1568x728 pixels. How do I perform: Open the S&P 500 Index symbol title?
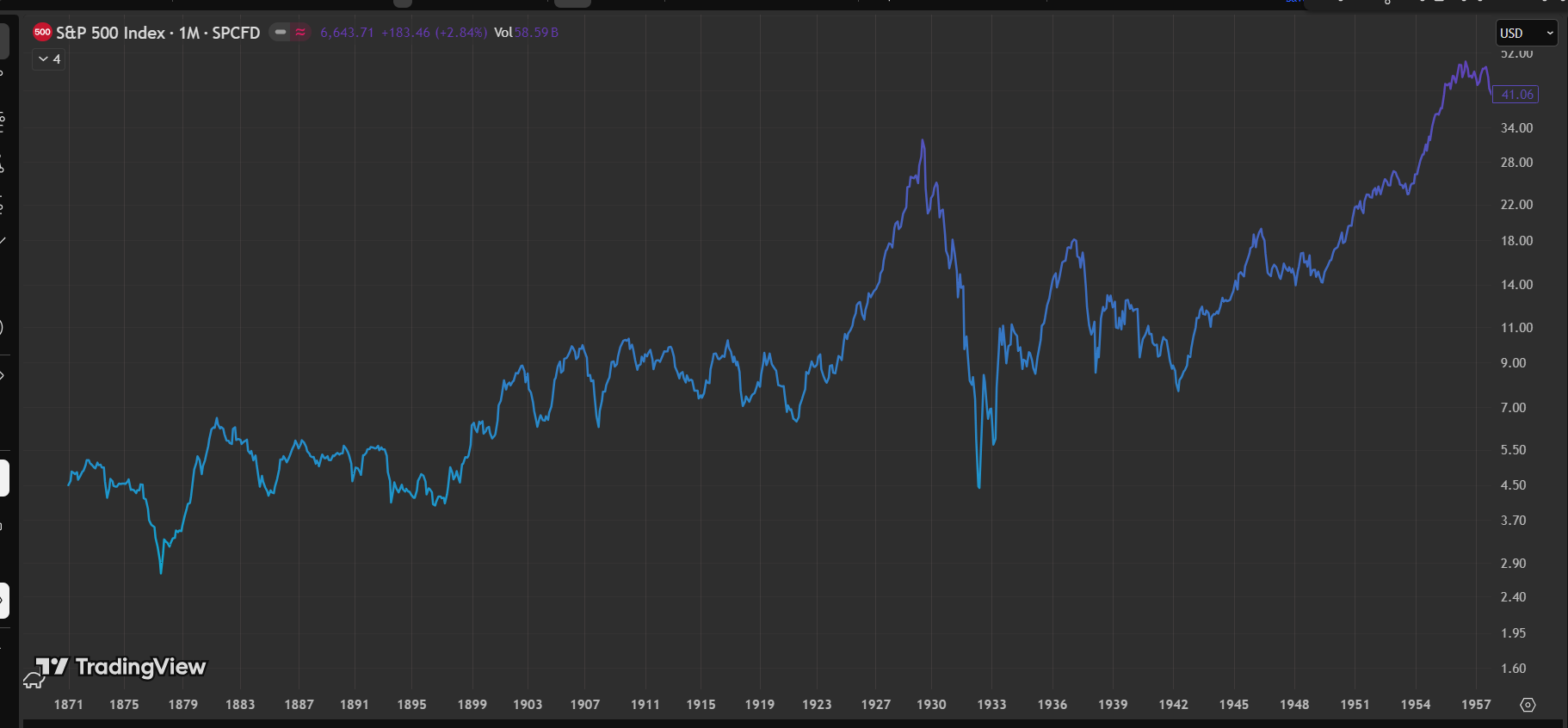[158, 33]
